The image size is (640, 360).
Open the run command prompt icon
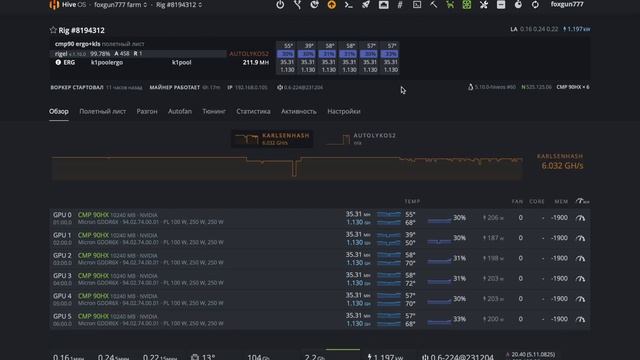pyautogui.click(x=349, y=4)
